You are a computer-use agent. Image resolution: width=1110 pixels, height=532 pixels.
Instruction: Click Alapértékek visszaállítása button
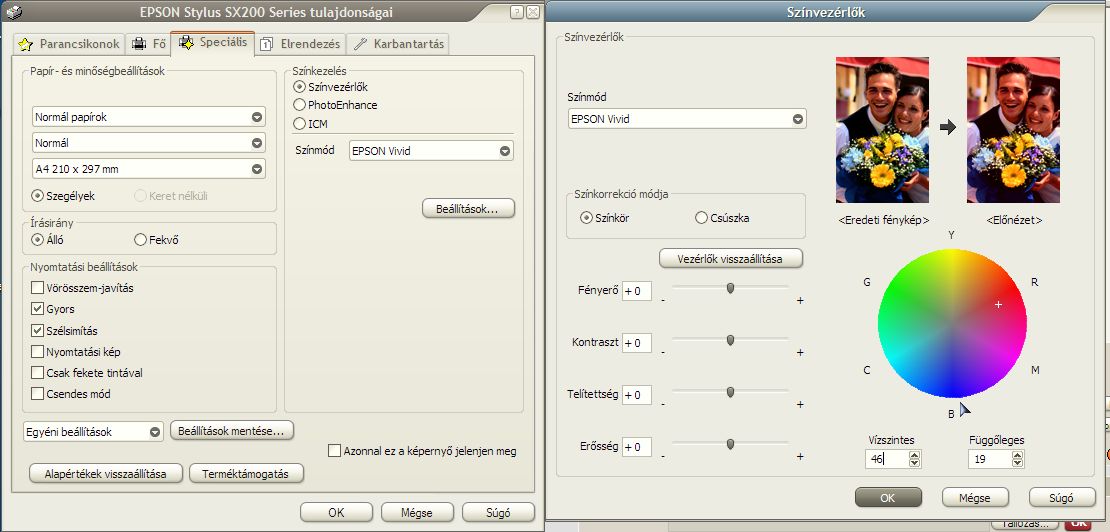[105, 474]
